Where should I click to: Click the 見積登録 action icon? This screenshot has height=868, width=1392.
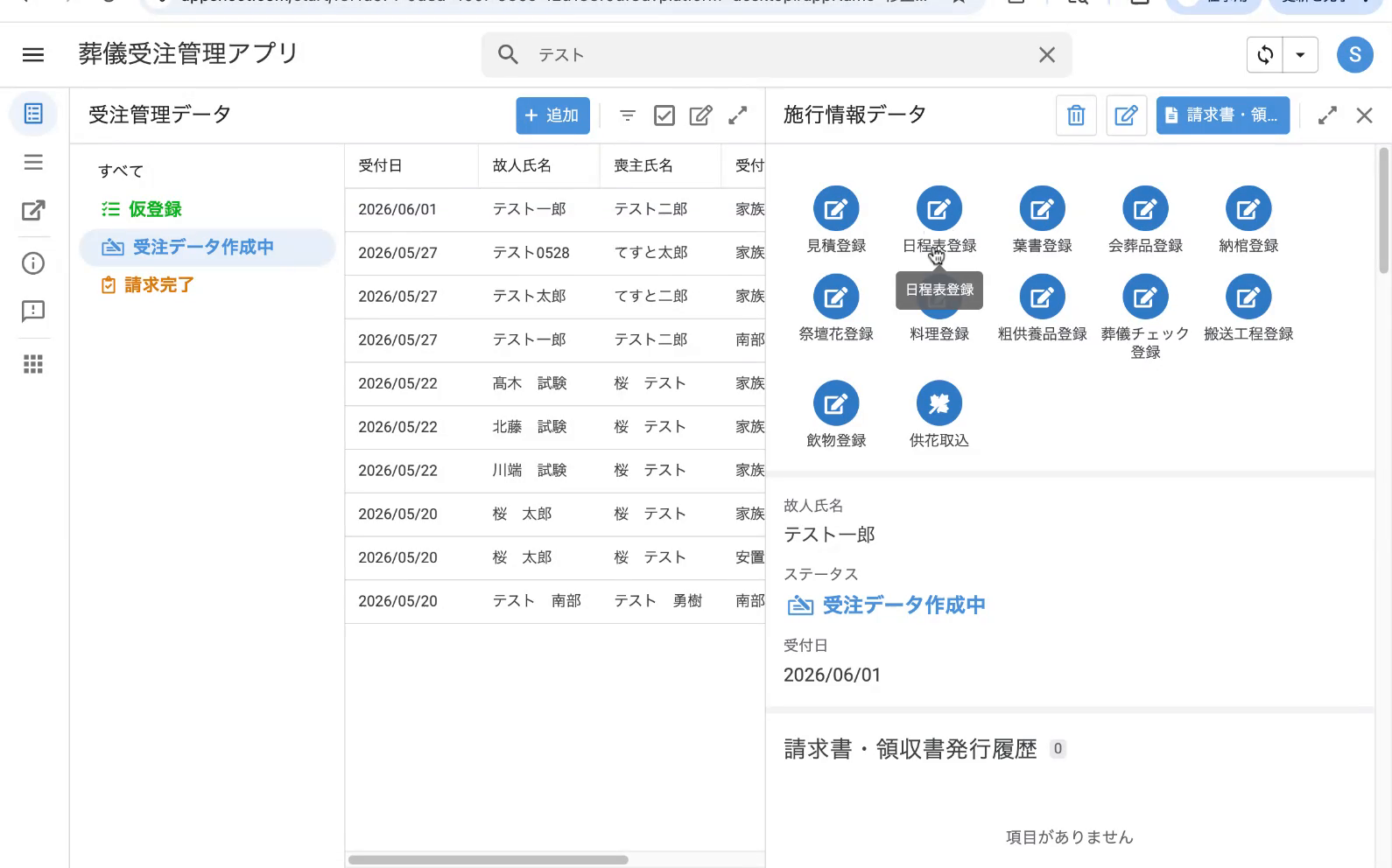click(x=836, y=209)
